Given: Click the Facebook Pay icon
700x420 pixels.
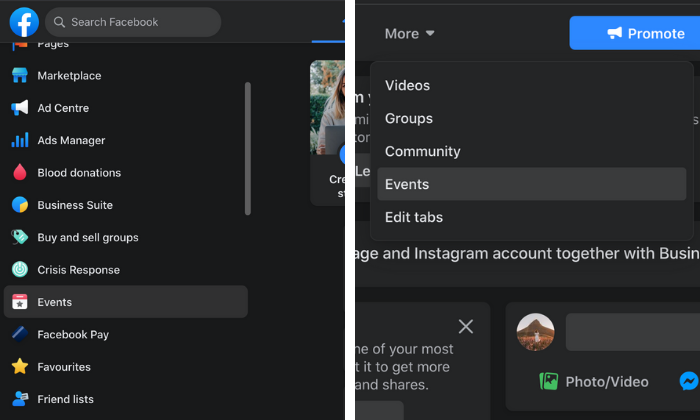Looking at the screenshot, I should tap(20, 334).
